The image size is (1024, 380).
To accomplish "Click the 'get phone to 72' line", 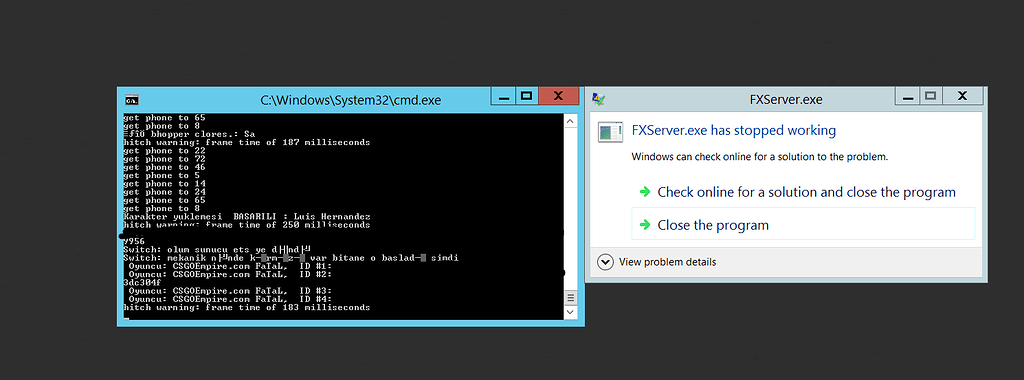I will click(x=165, y=159).
